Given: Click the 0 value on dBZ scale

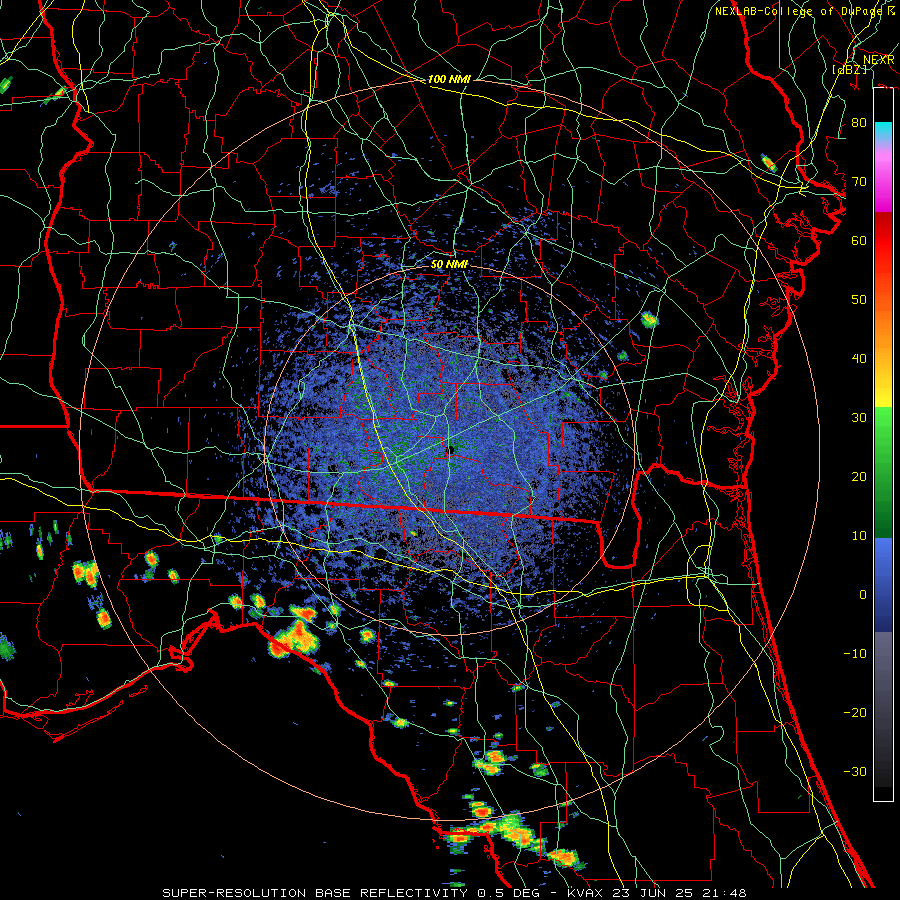Looking at the screenshot, I should tap(863, 595).
